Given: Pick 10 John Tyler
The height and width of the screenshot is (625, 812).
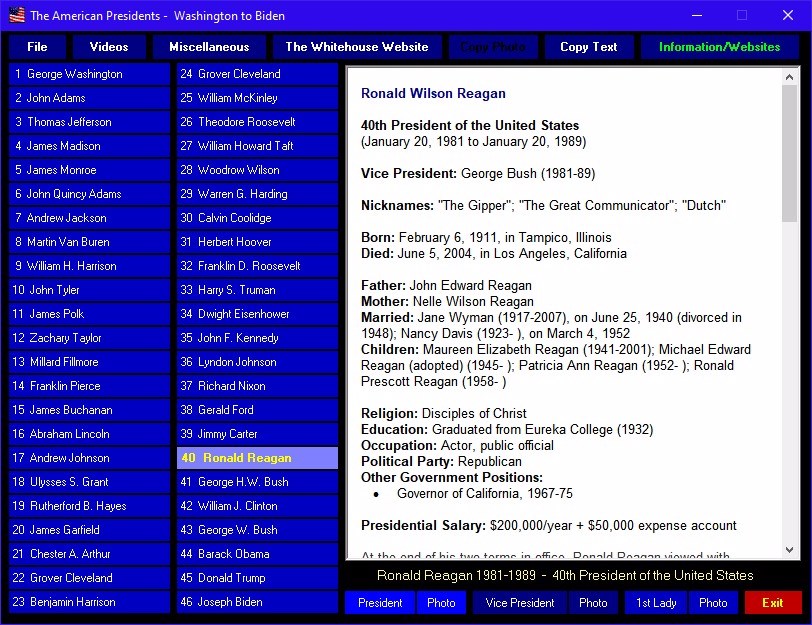Looking at the screenshot, I should coord(90,290).
